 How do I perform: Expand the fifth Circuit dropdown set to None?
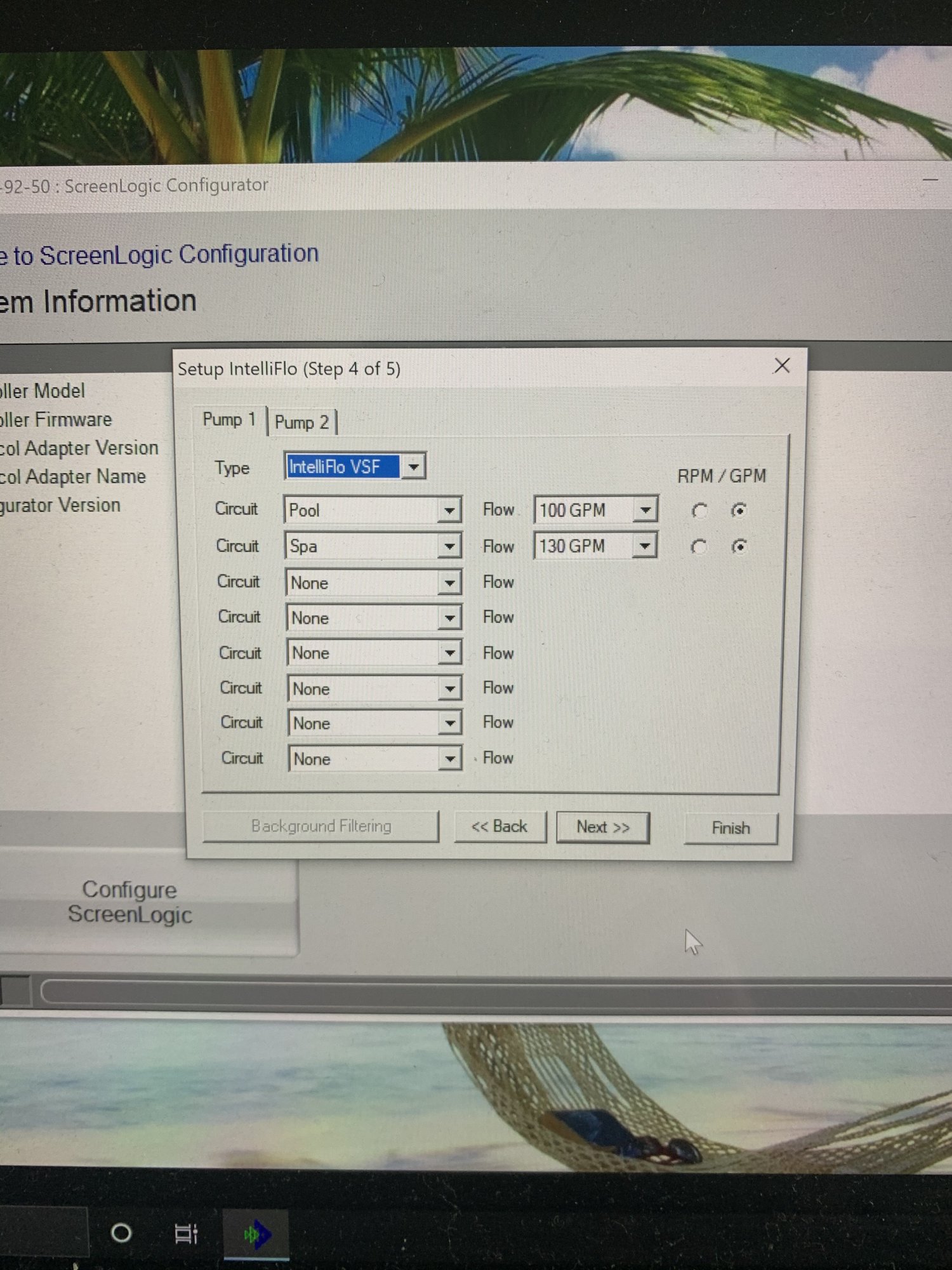[x=374, y=652]
